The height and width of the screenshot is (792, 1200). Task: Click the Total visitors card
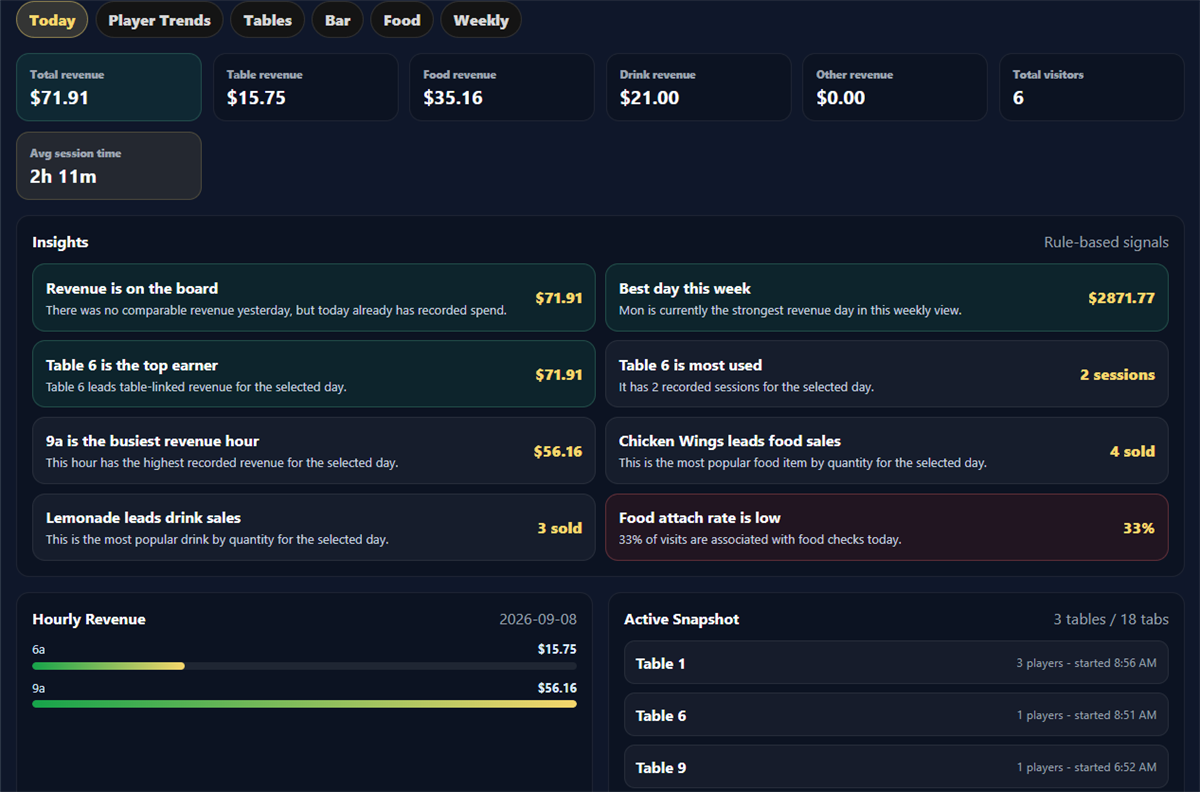click(x=1091, y=87)
